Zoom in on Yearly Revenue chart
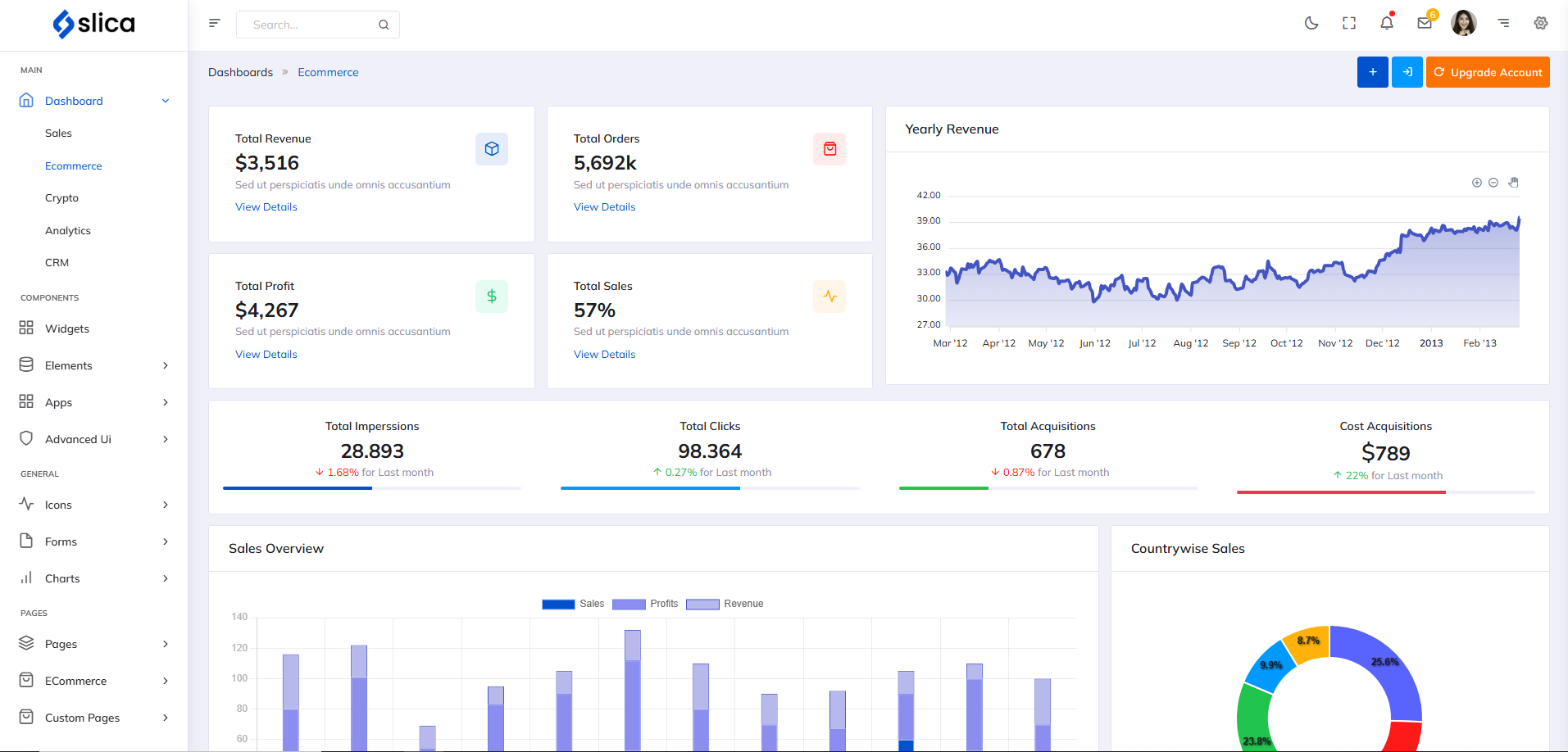This screenshot has height=752, width=1568. [1477, 183]
